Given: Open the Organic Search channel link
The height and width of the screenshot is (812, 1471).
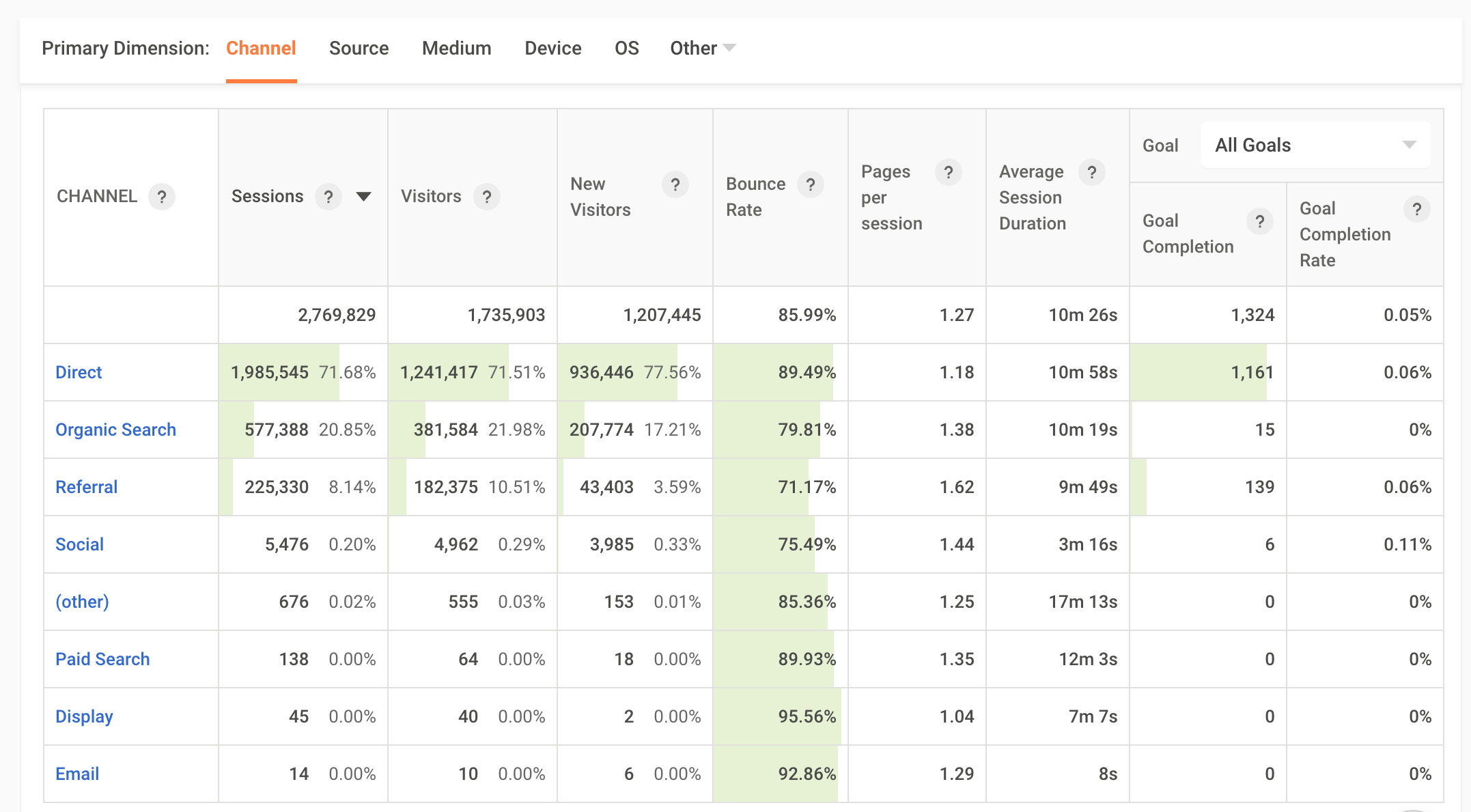Looking at the screenshot, I should tap(115, 430).
